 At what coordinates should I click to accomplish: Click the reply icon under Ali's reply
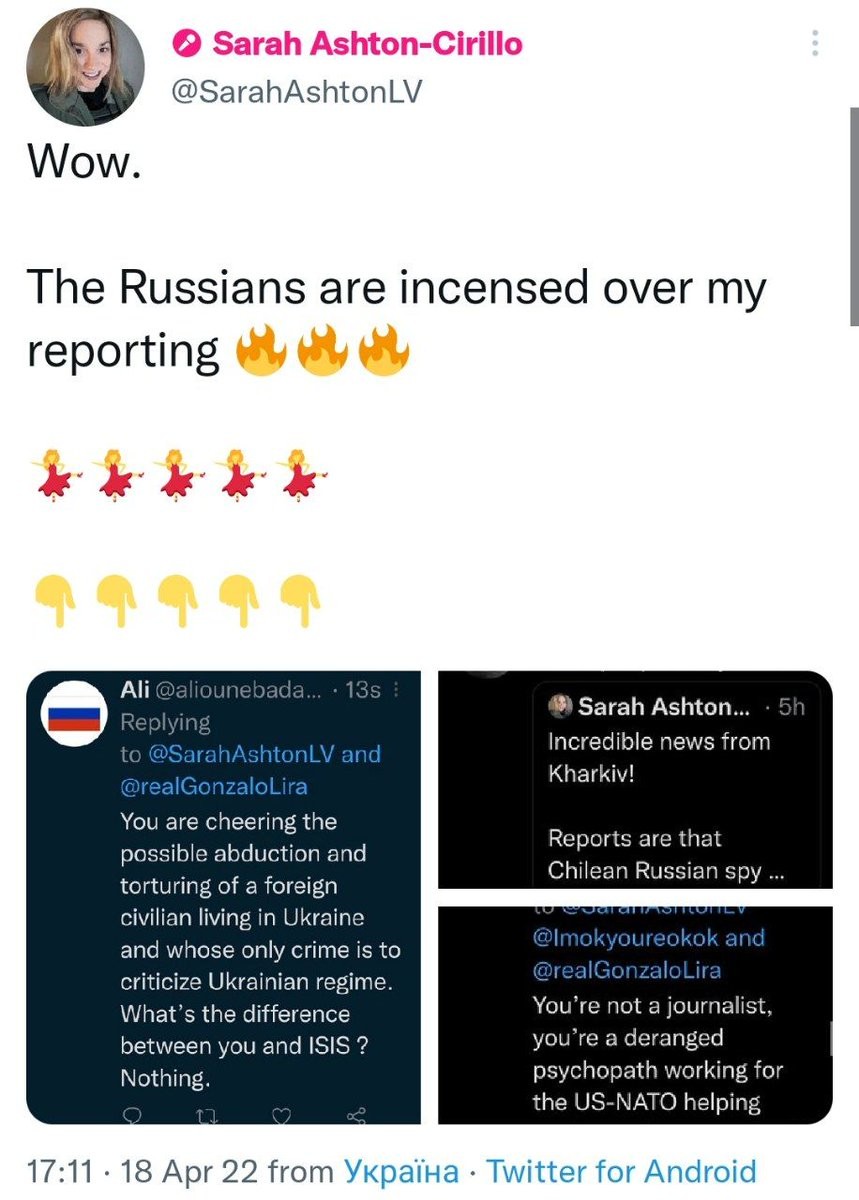tap(132, 1117)
